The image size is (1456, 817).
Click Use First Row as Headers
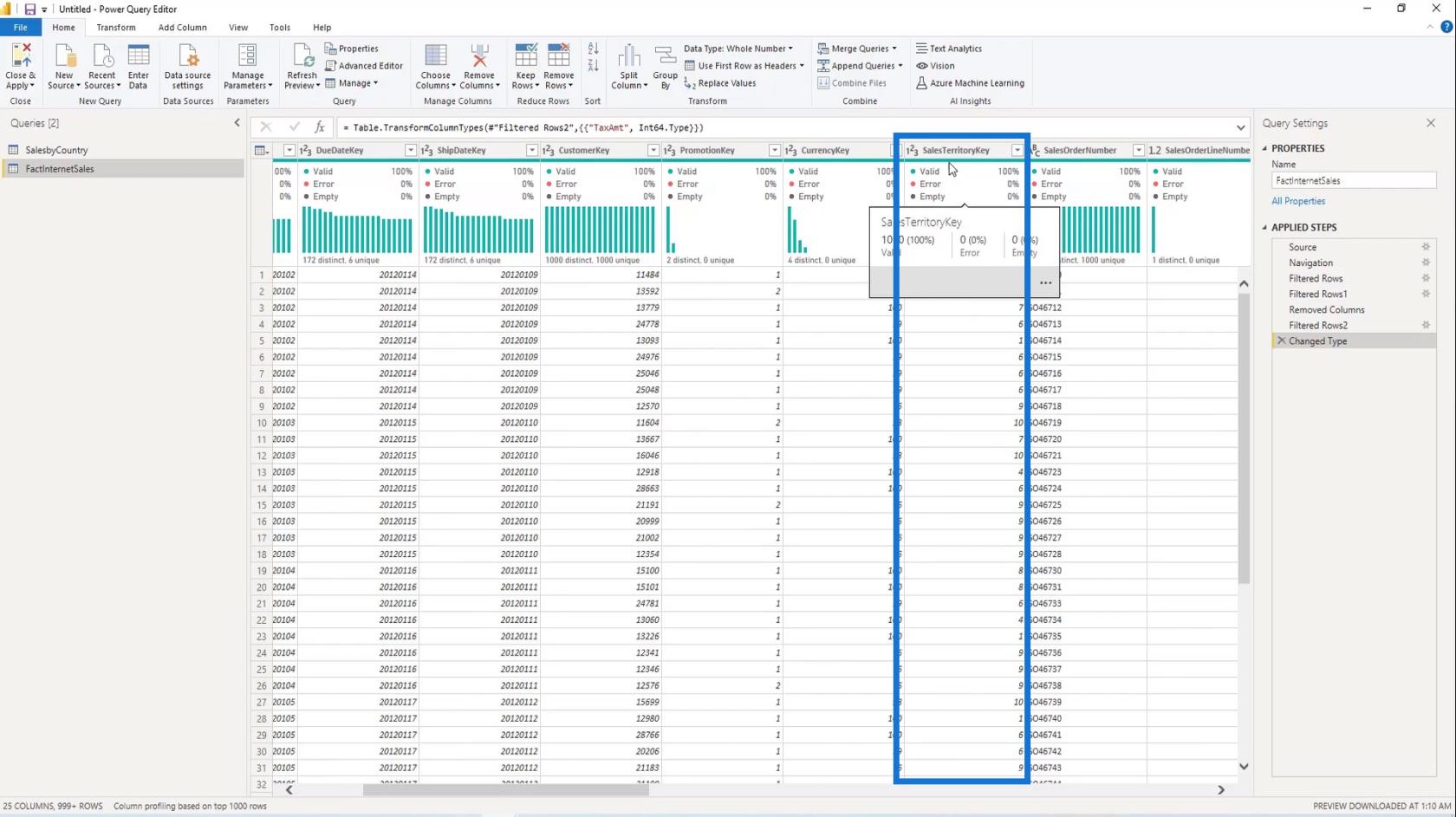tap(744, 66)
